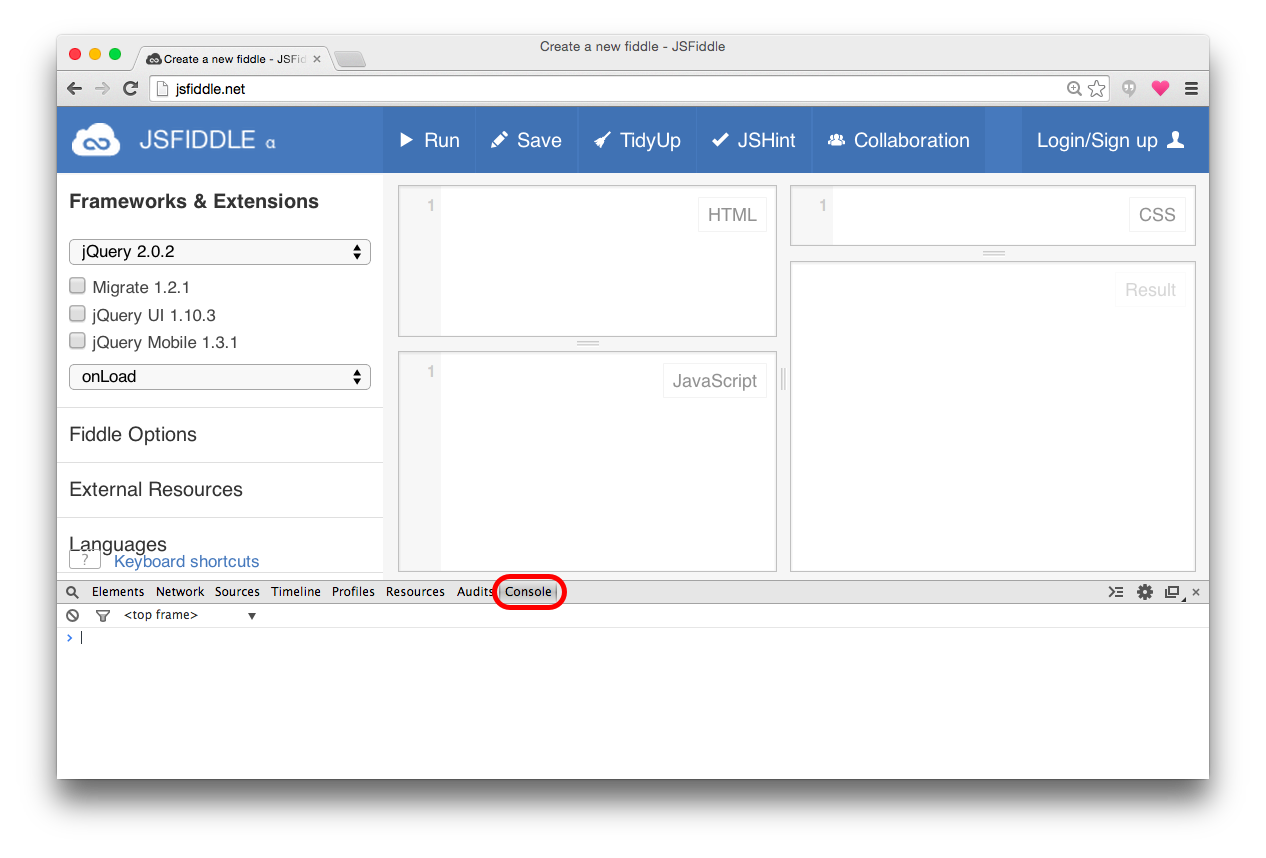Click the vertical splitter beside JavaScript pane

click(x=783, y=379)
